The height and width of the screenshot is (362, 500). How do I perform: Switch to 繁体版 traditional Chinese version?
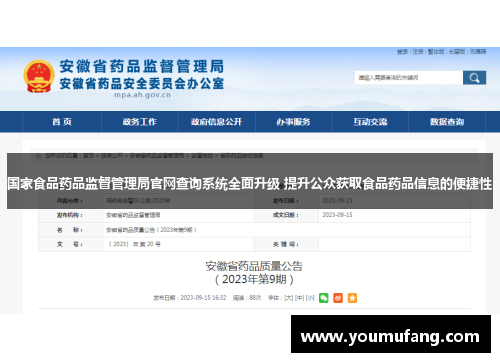point(436,52)
